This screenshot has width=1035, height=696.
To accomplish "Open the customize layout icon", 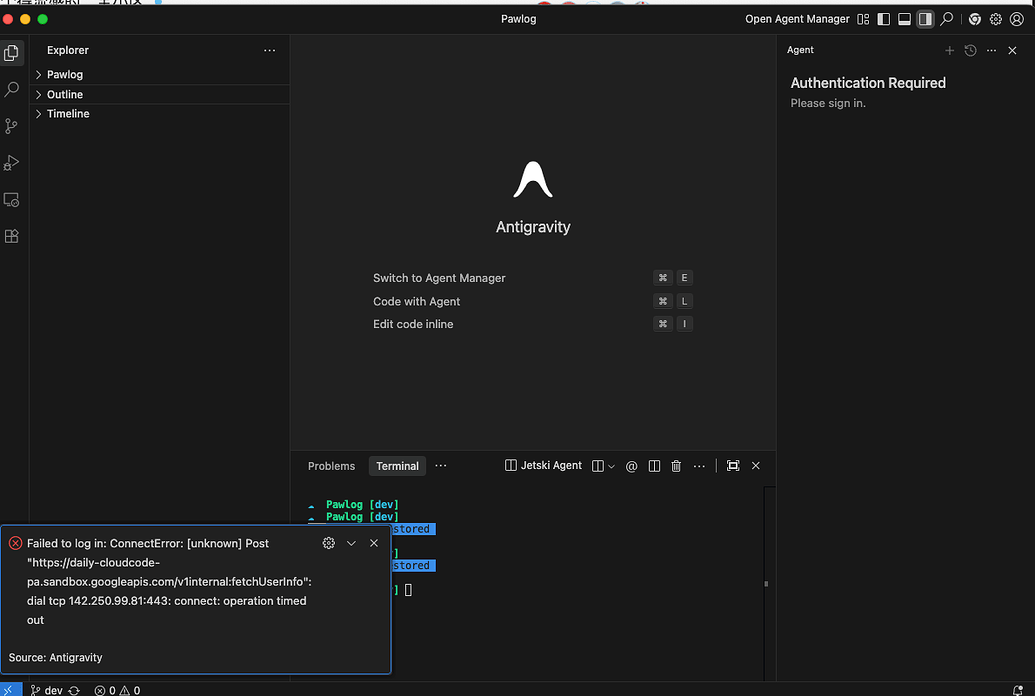I will pos(863,19).
